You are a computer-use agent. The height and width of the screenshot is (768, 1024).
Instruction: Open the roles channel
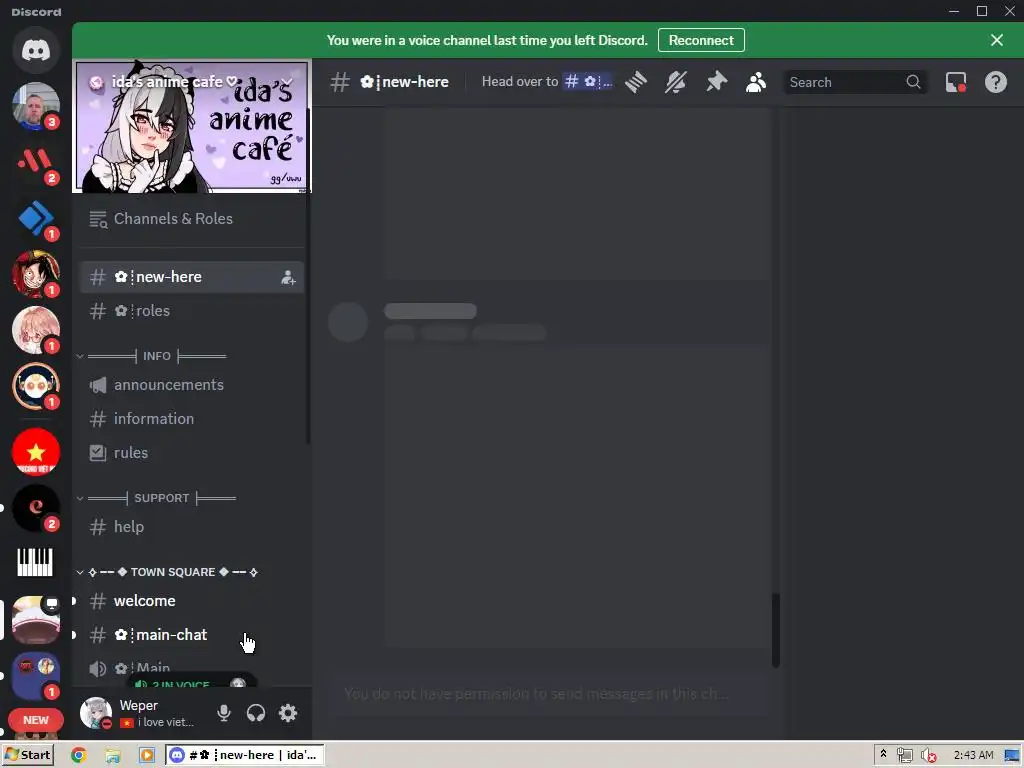point(192,311)
